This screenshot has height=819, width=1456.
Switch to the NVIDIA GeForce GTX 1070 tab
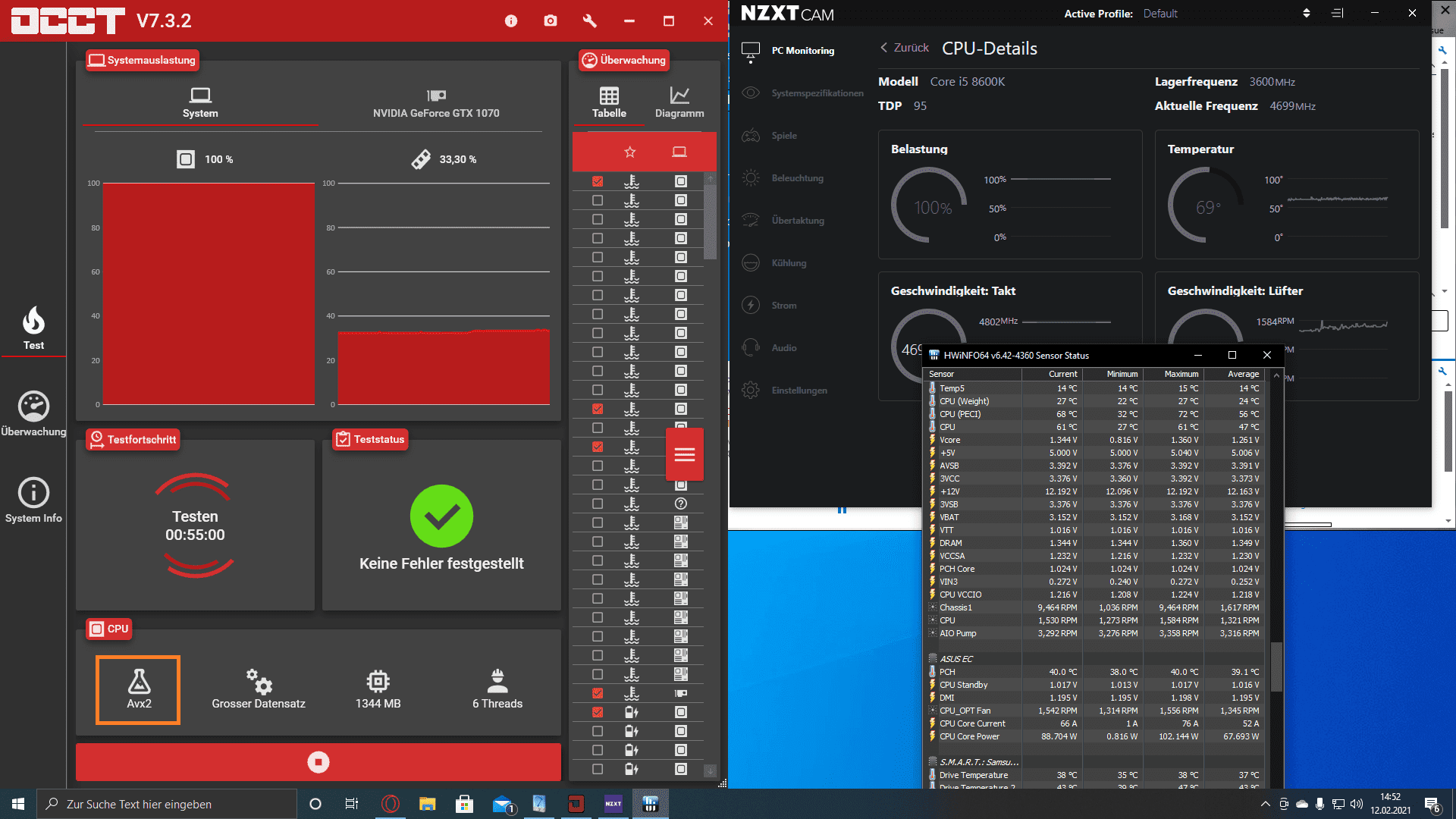[436, 102]
